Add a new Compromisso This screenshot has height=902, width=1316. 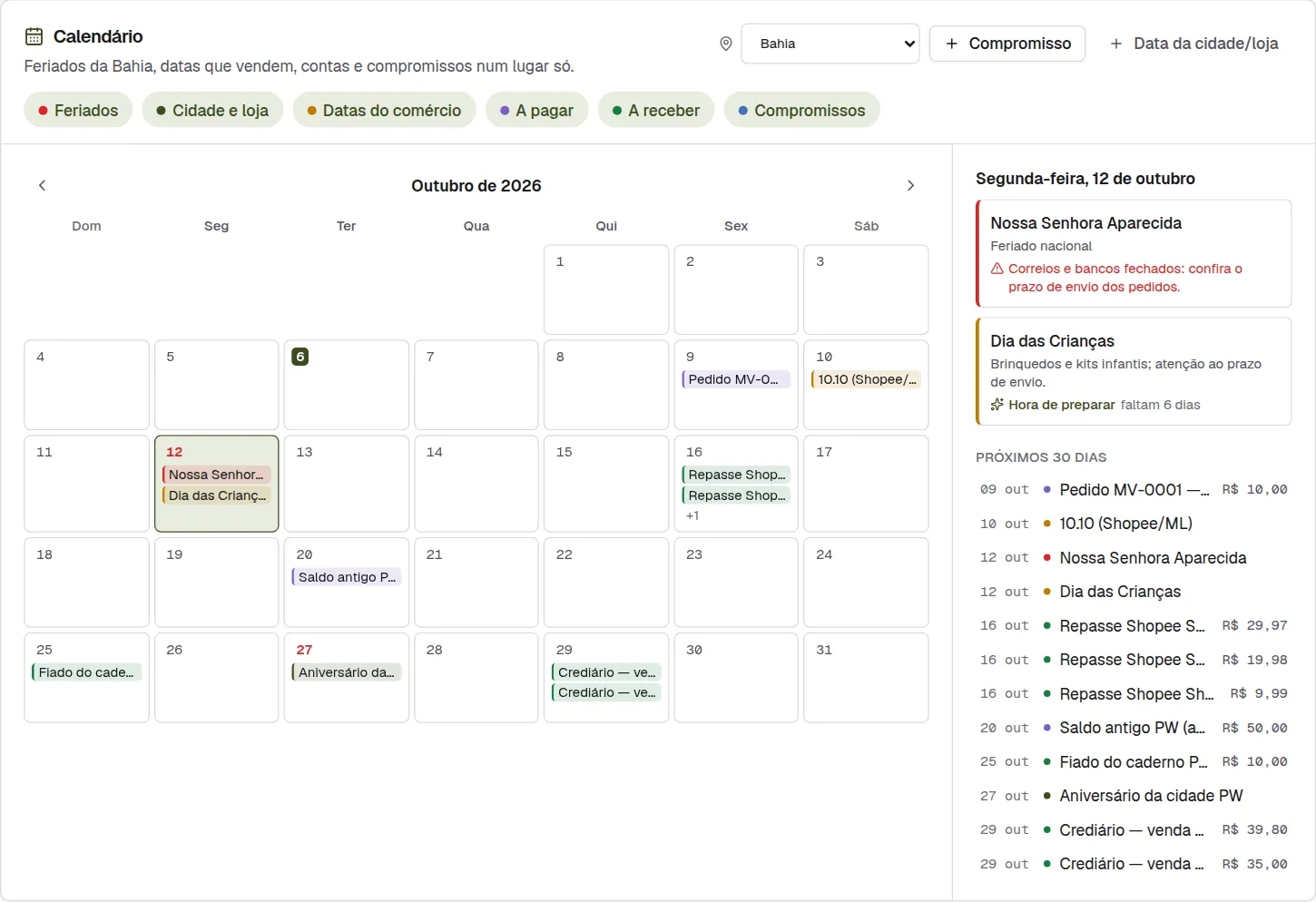coord(1007,44)
